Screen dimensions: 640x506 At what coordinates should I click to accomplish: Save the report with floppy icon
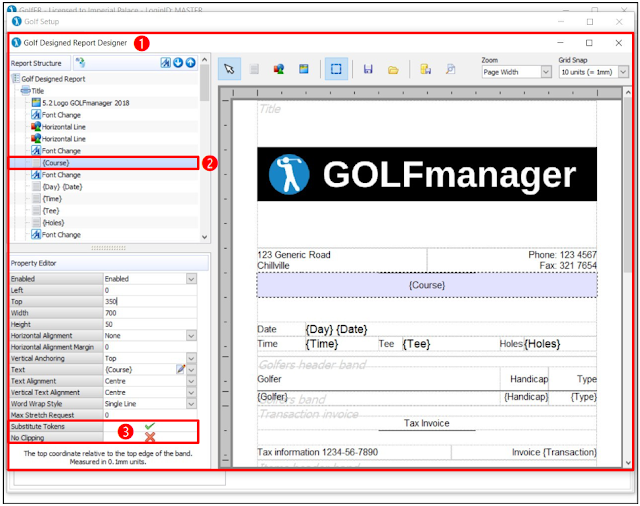(x=368, y=69)
